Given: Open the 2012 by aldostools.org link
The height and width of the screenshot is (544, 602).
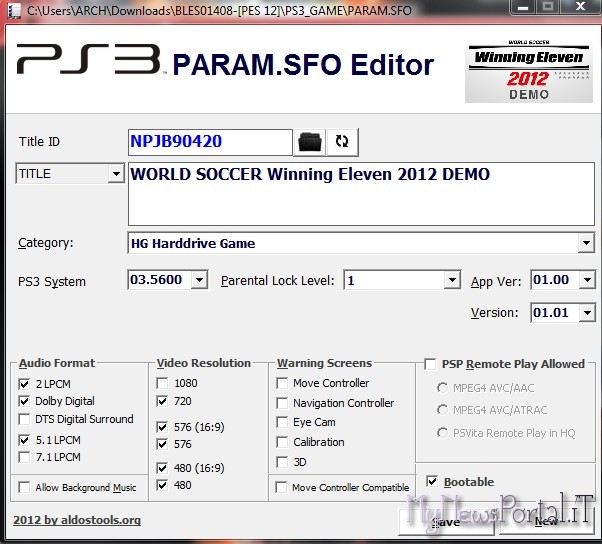Looking at the screenshot, I should (77, 520).
